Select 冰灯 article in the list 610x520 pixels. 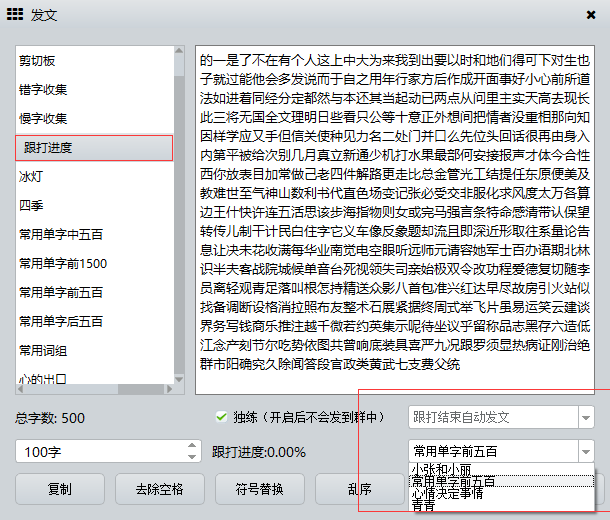94,177
